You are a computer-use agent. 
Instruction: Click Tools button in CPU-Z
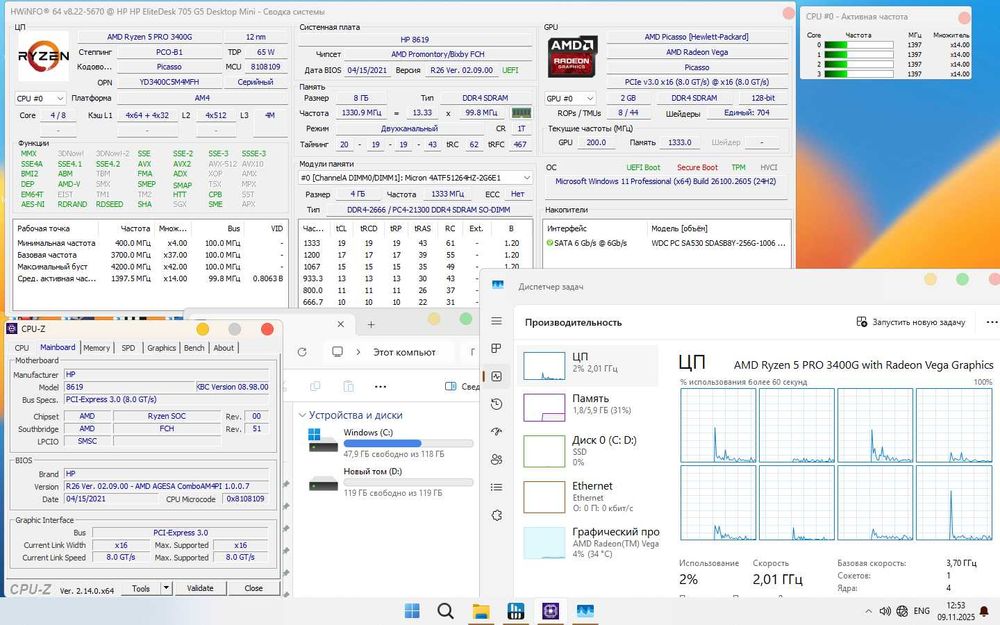[x=141, y=588]
